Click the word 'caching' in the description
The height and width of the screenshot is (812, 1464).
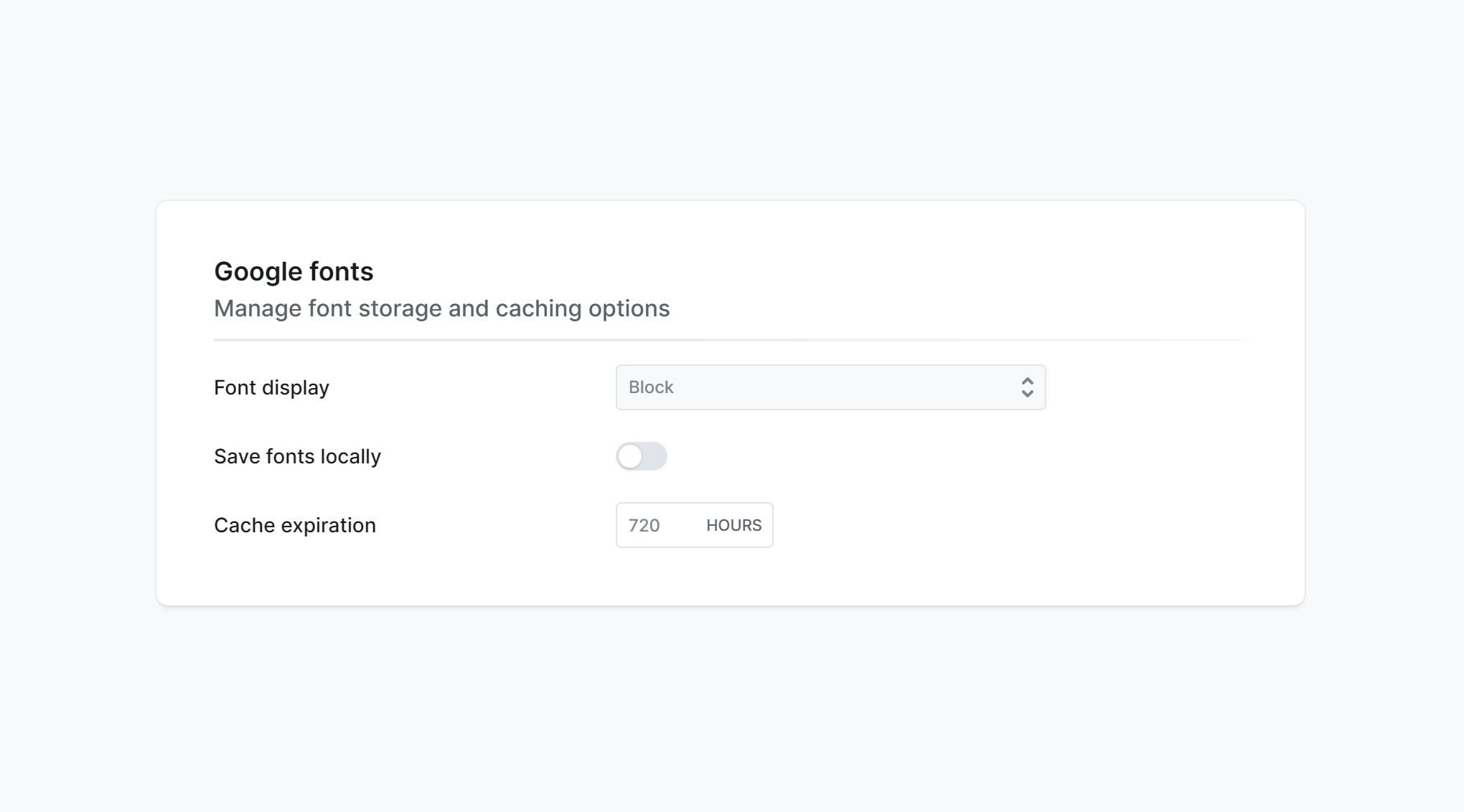tap(538, 308)
